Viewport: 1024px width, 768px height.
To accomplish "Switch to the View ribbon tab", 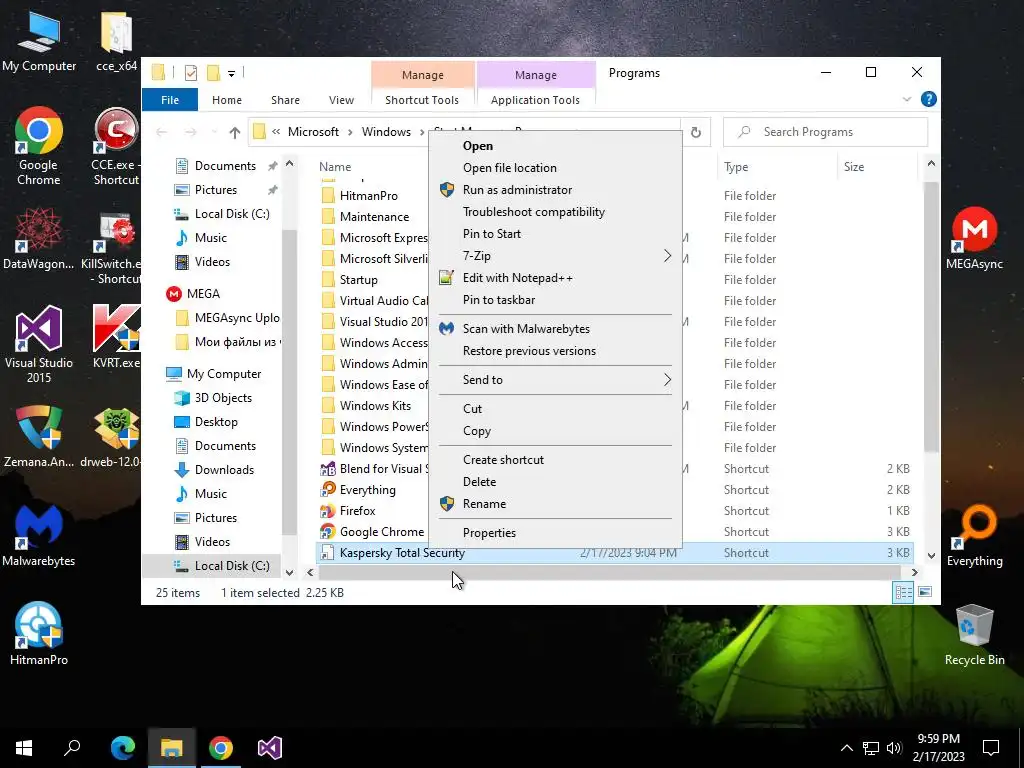I will click(x=341, y=100).
